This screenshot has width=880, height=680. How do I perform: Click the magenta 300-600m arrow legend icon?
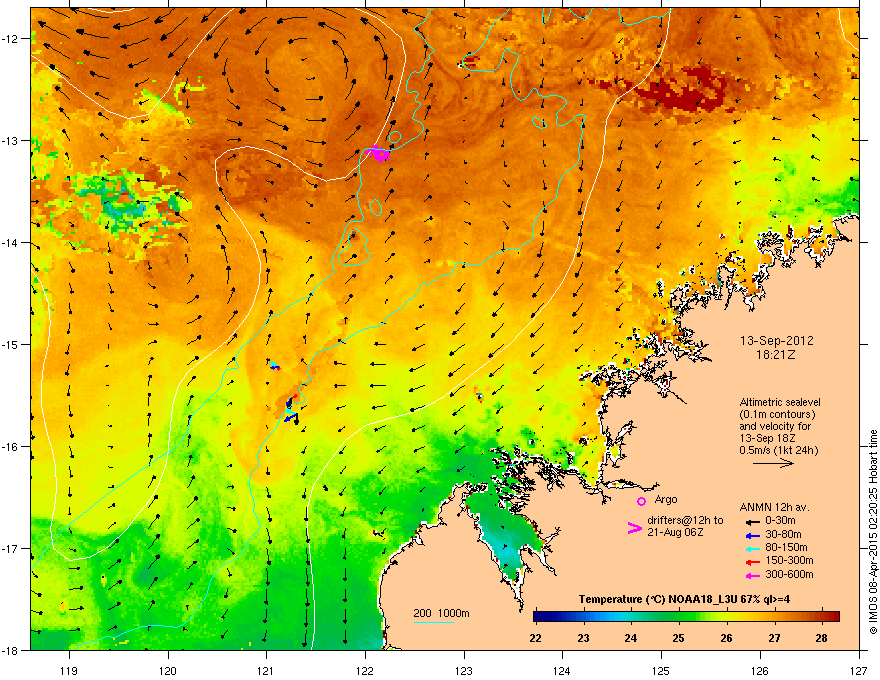coord(752,576)
